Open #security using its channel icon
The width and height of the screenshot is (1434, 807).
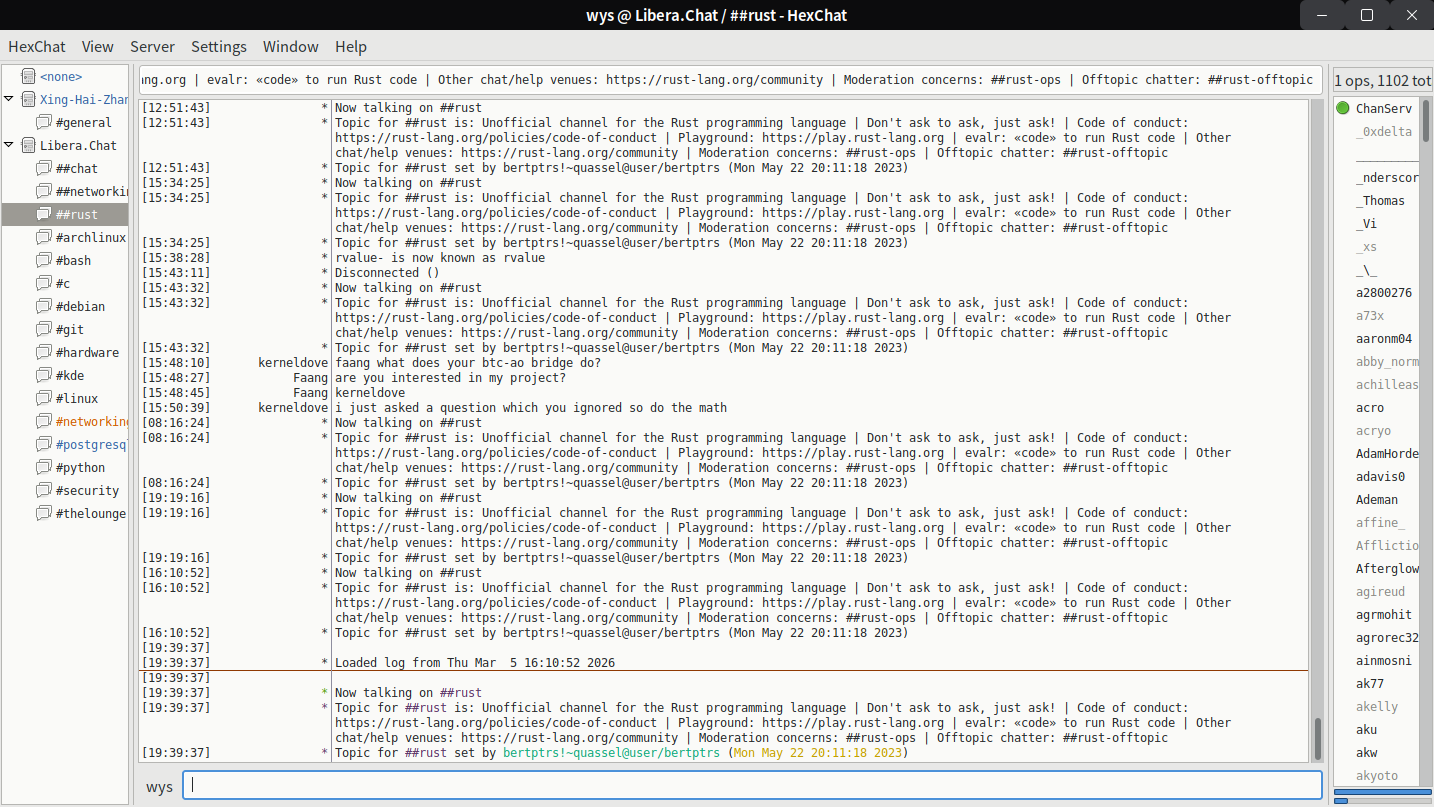pyautogui.click(x=44, y=490)
